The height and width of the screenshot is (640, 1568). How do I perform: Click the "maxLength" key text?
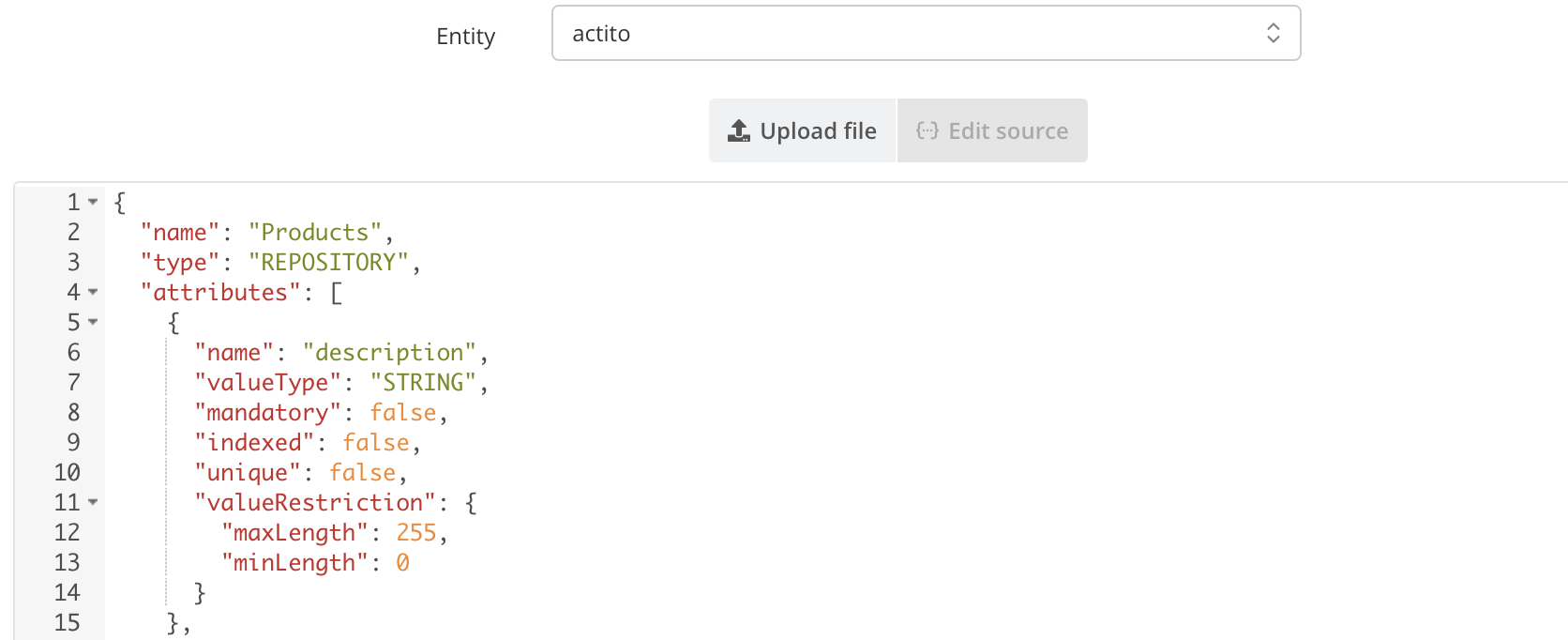294,532
